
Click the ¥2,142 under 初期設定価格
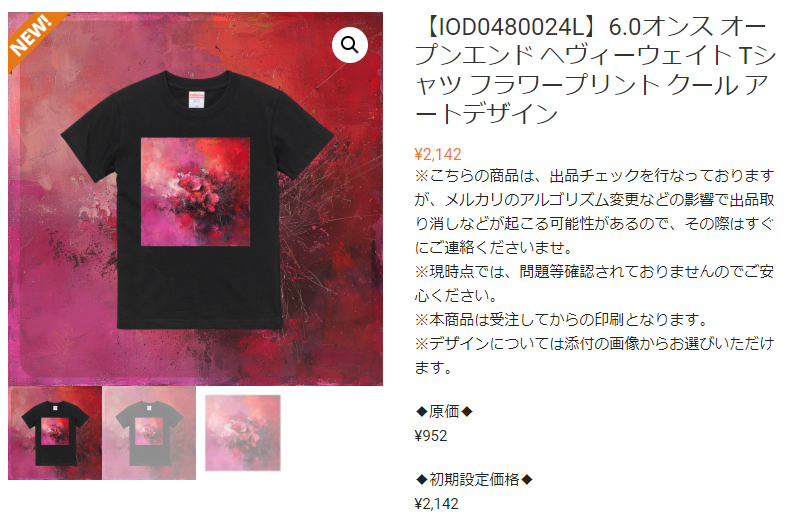pos(436,504)
